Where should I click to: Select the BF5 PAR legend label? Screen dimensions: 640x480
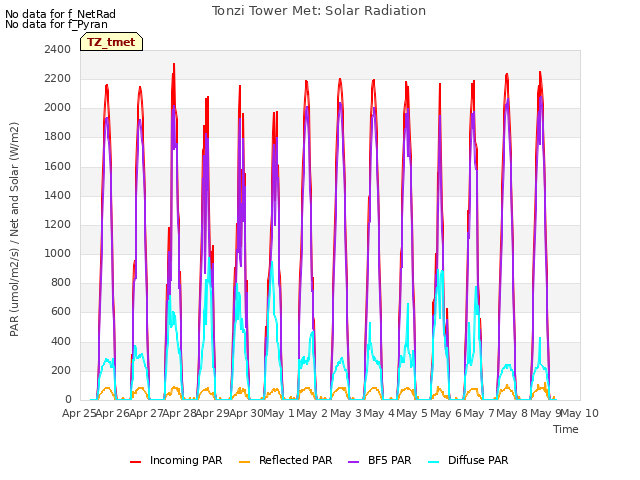pyautogui.click(x=389, y=460)
